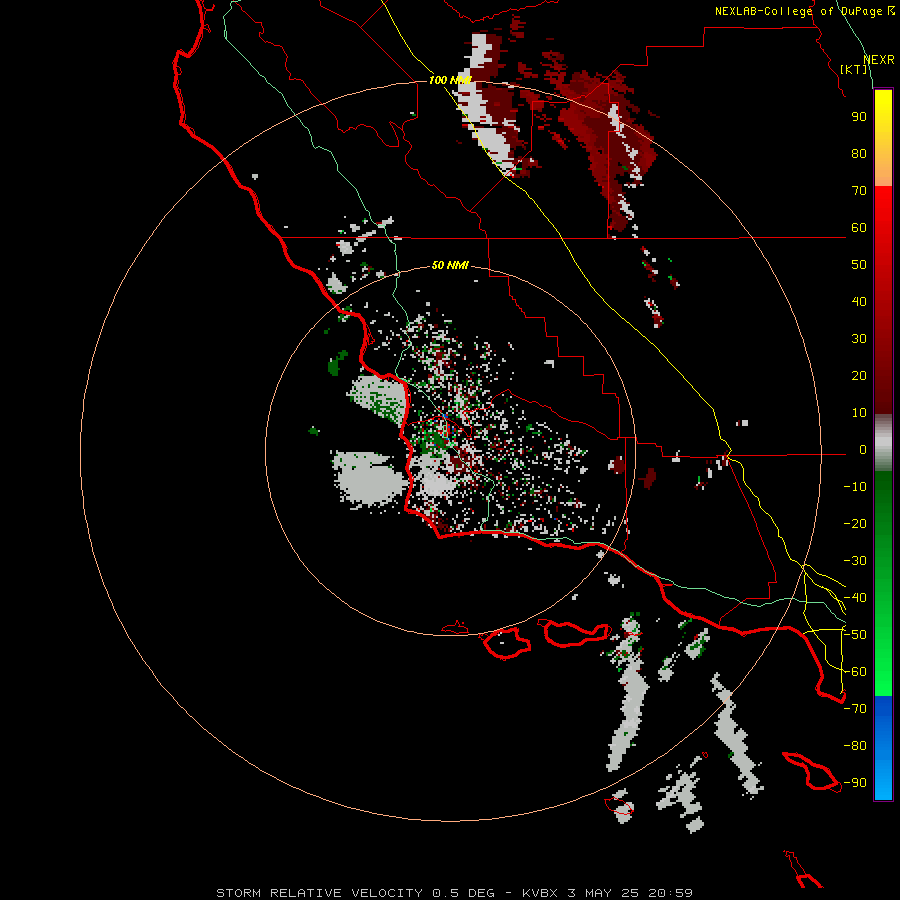The image size is (900, 900).
Task: Click the positive 40 knot scale value
Action: coord(859,301)
